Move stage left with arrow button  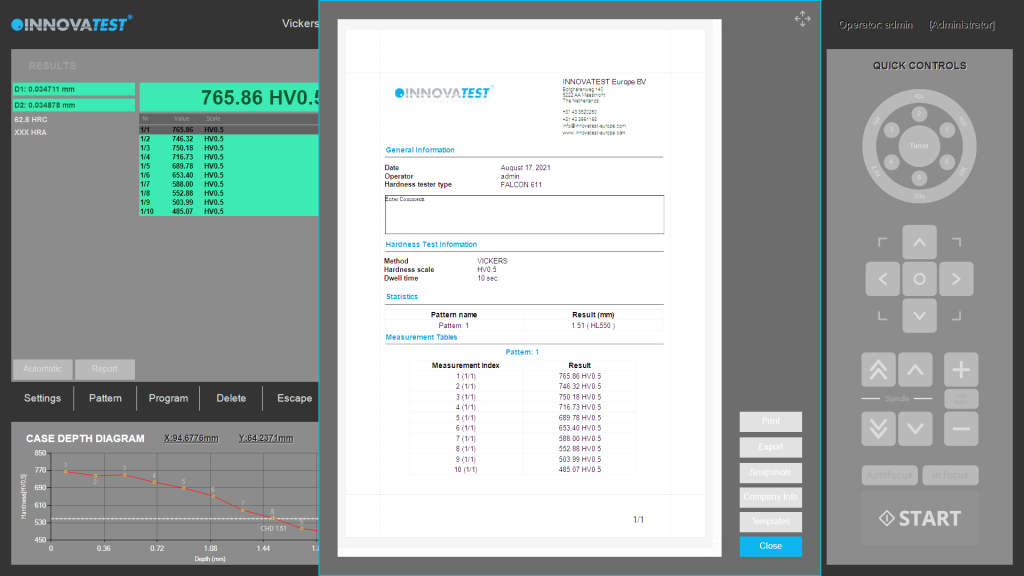(883, 279)
